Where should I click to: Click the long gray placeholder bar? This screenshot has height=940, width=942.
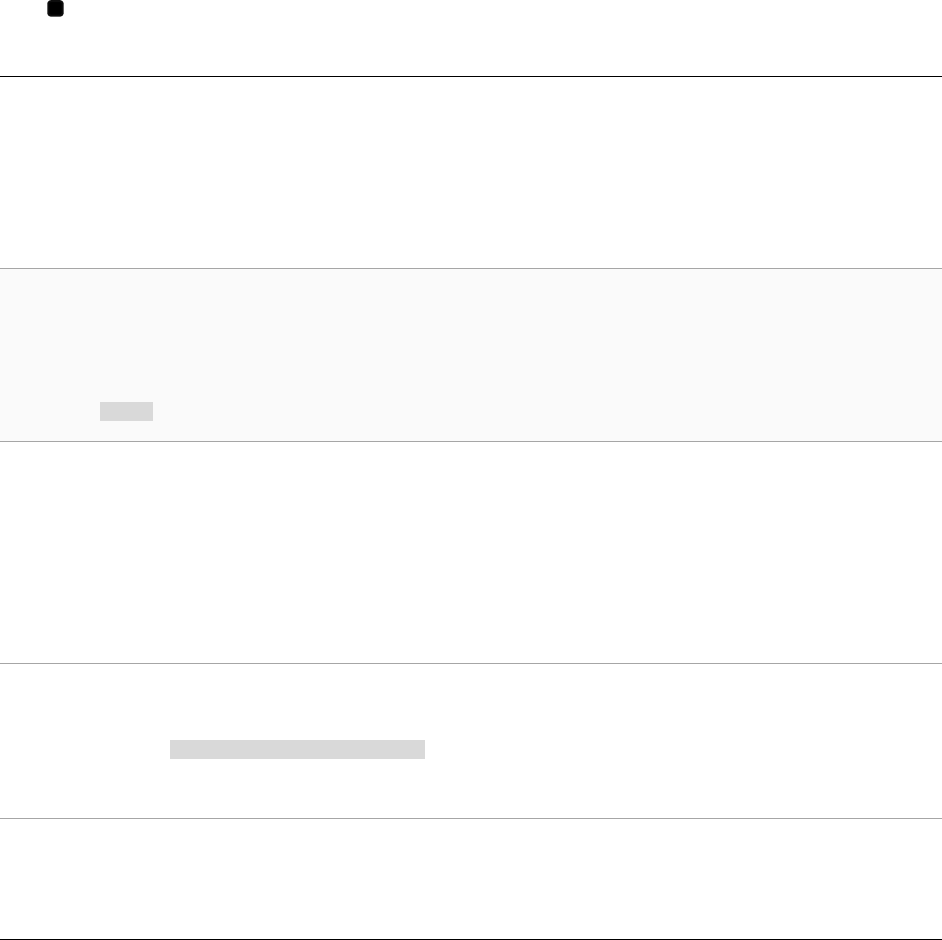pyautogui.click(x=297, y=750)
